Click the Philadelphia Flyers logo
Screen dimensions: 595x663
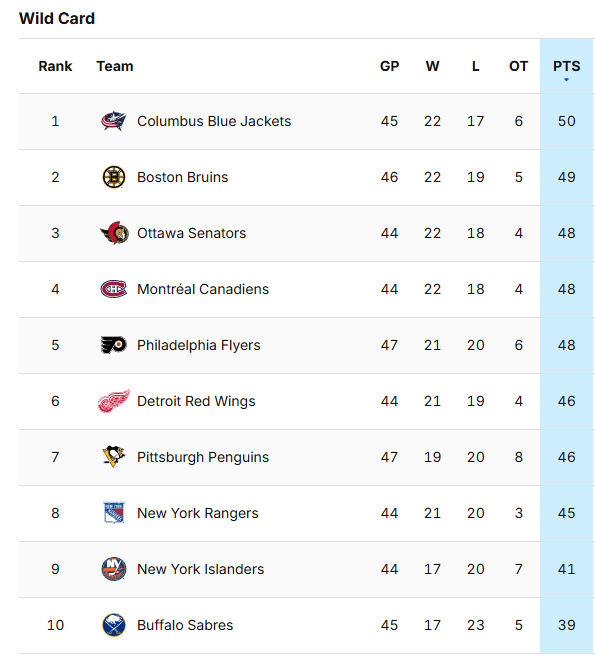(x=114, y=345)
